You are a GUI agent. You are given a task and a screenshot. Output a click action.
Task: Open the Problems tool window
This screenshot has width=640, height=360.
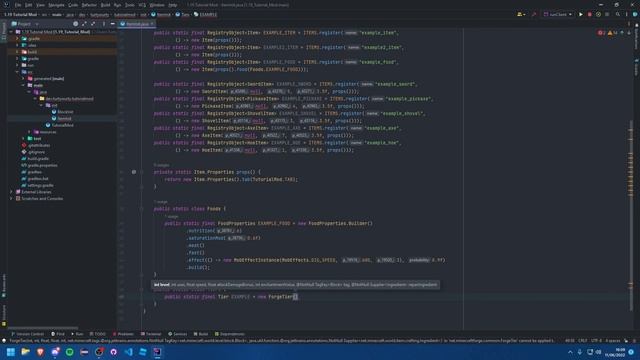pyautogui.click(x=123, y=334)
